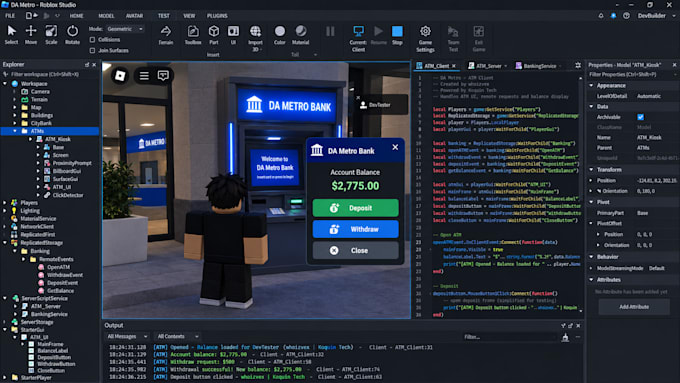Open the in-game hamburger menu

pos(144,75)
